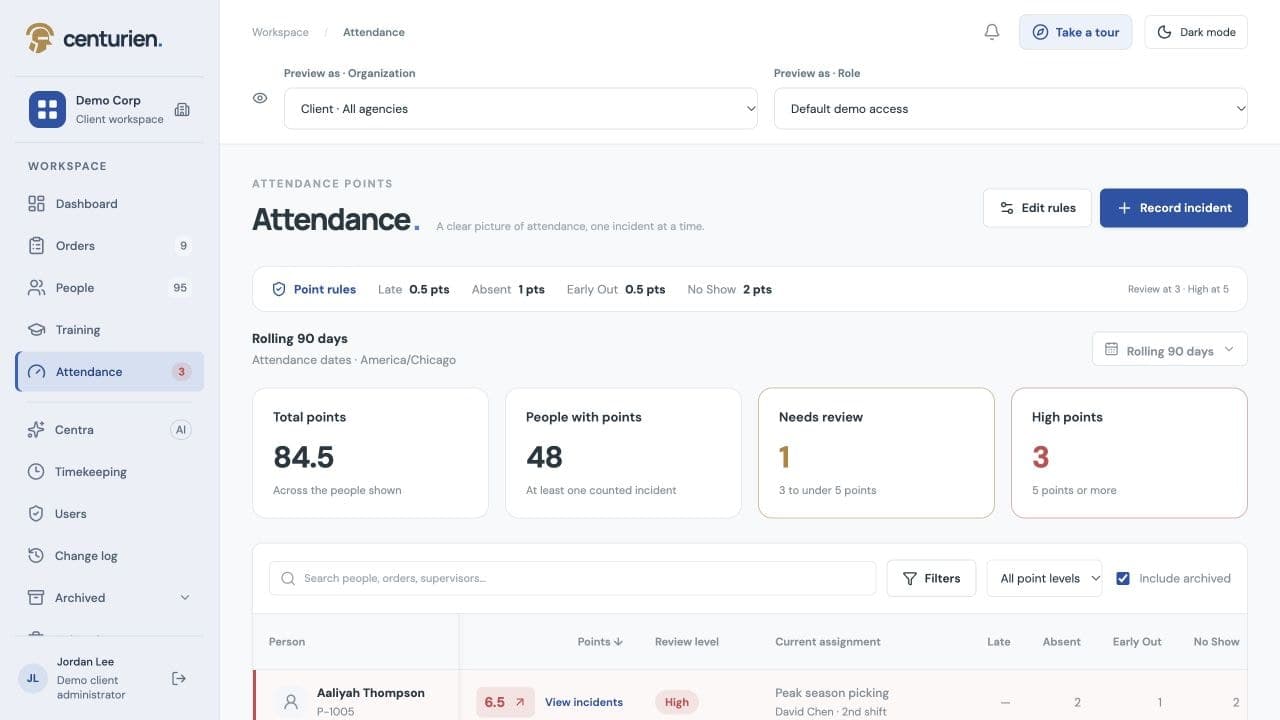Open the Preview as Organization dropdown
Screen dimensions: 1280x720
521,108
